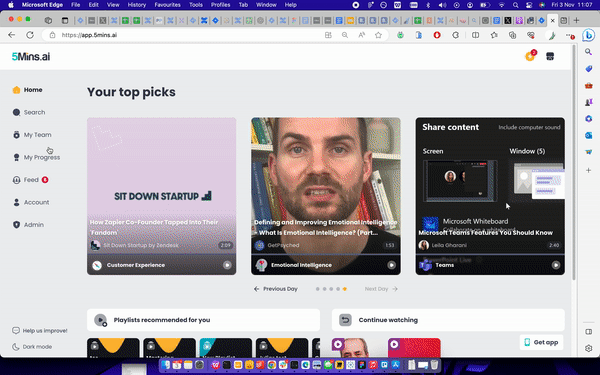Open macOS Spotlight search in menu bar
Viewport: 600px width, 375px height.
516,5
